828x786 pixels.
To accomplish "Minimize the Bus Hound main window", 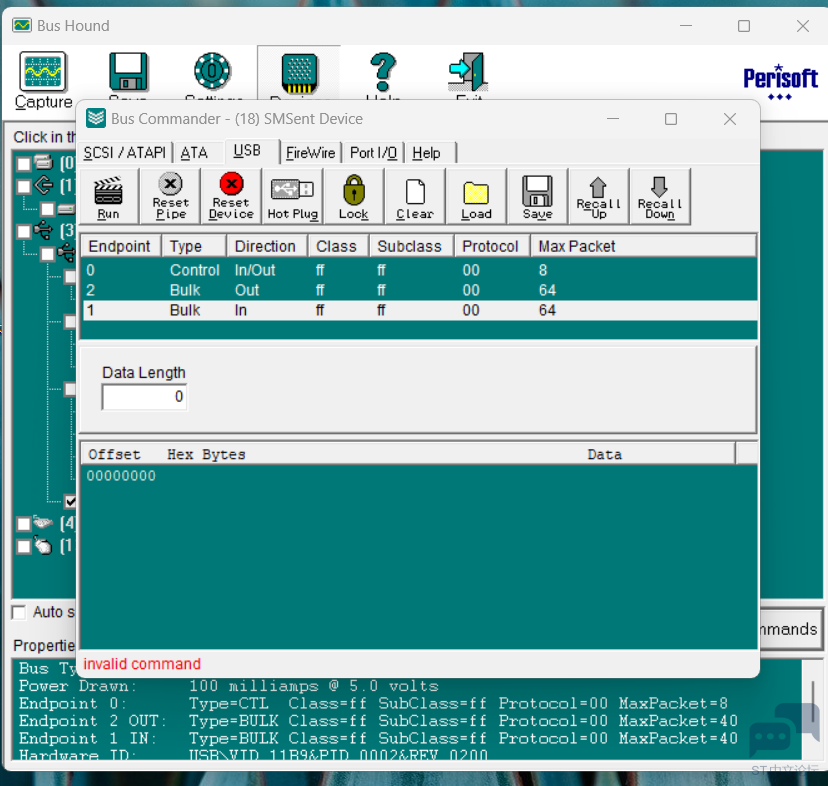I will [x=685, y=25].
